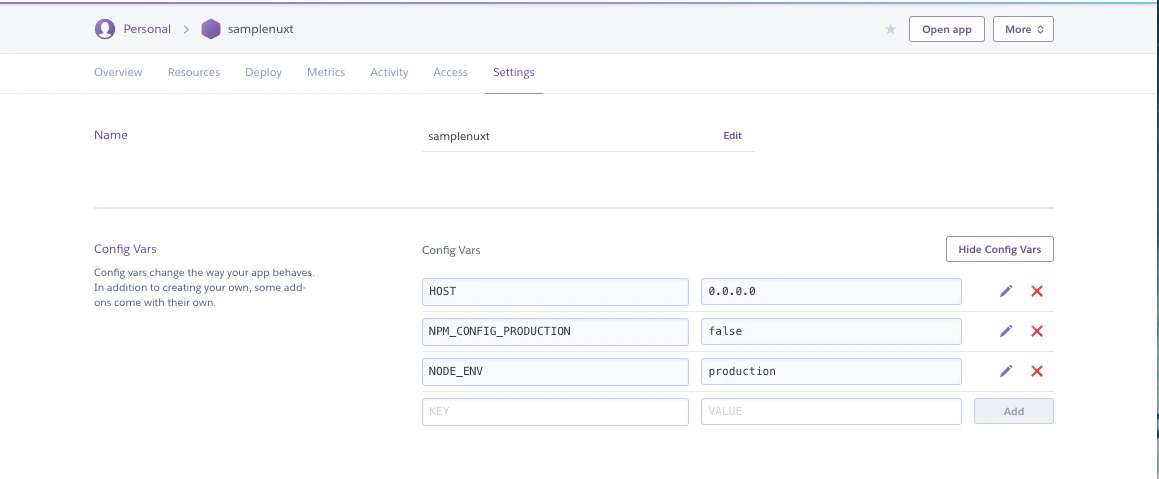
Task: Open the More dropdown menu
Action: point(1023,29)
